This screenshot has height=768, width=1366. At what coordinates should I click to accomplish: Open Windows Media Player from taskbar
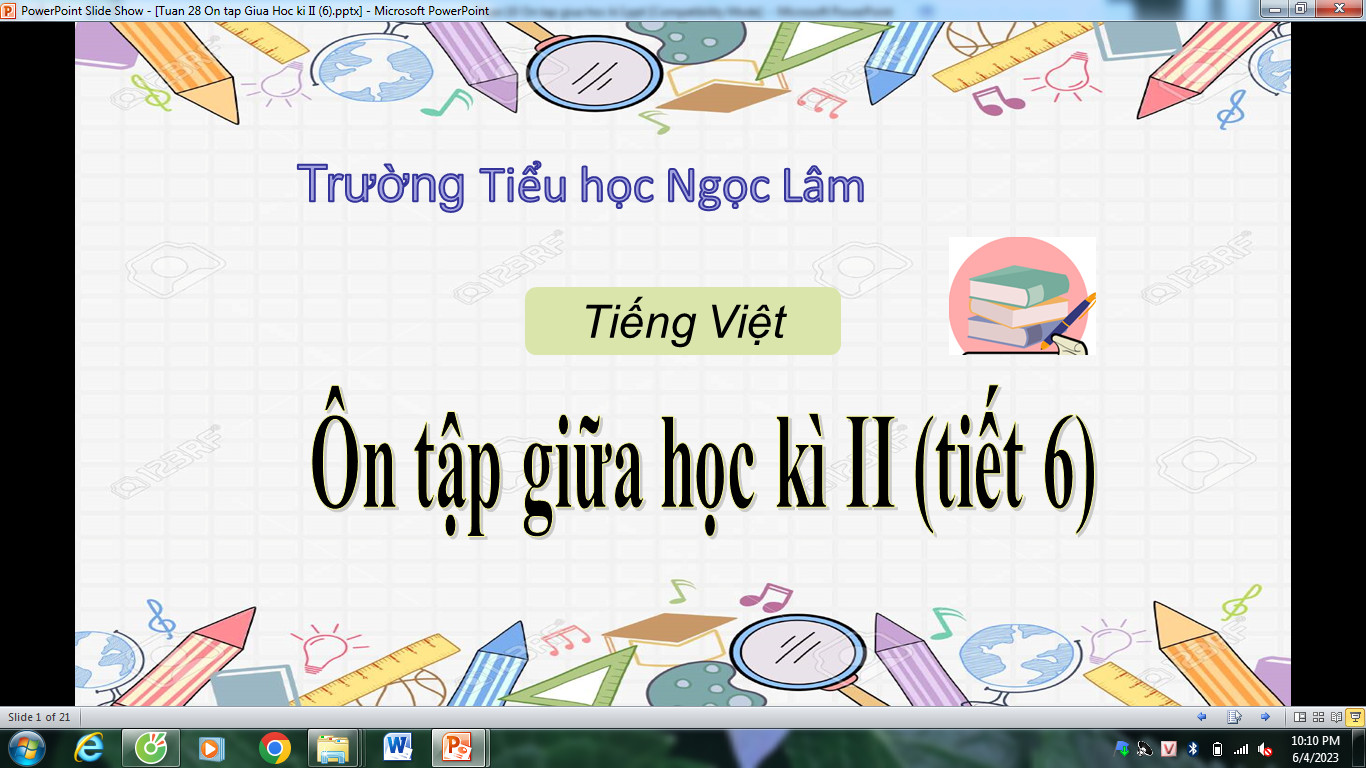(212, 748)
